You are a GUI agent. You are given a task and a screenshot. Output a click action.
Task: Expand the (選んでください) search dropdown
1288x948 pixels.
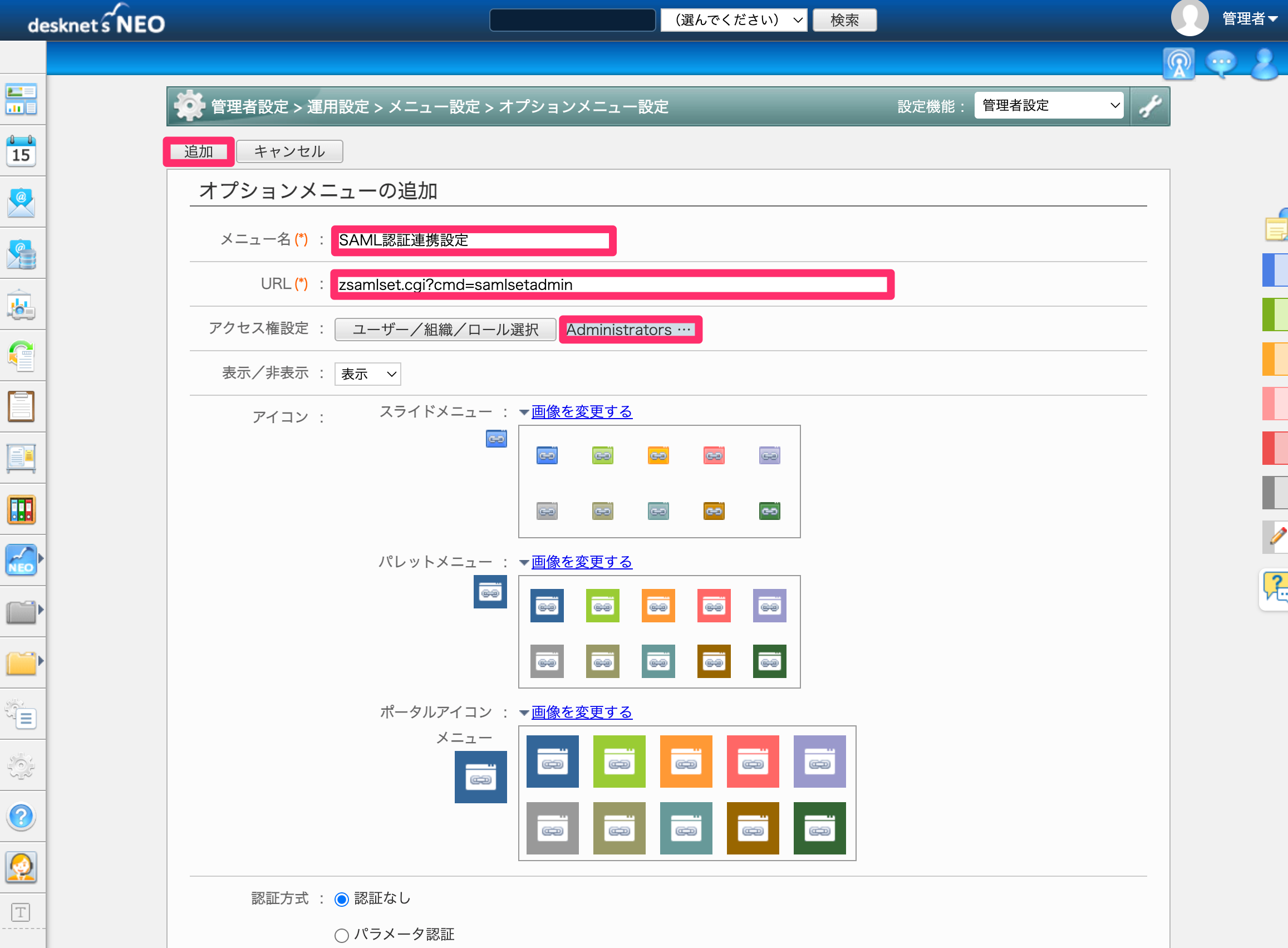tap(734, 20)
